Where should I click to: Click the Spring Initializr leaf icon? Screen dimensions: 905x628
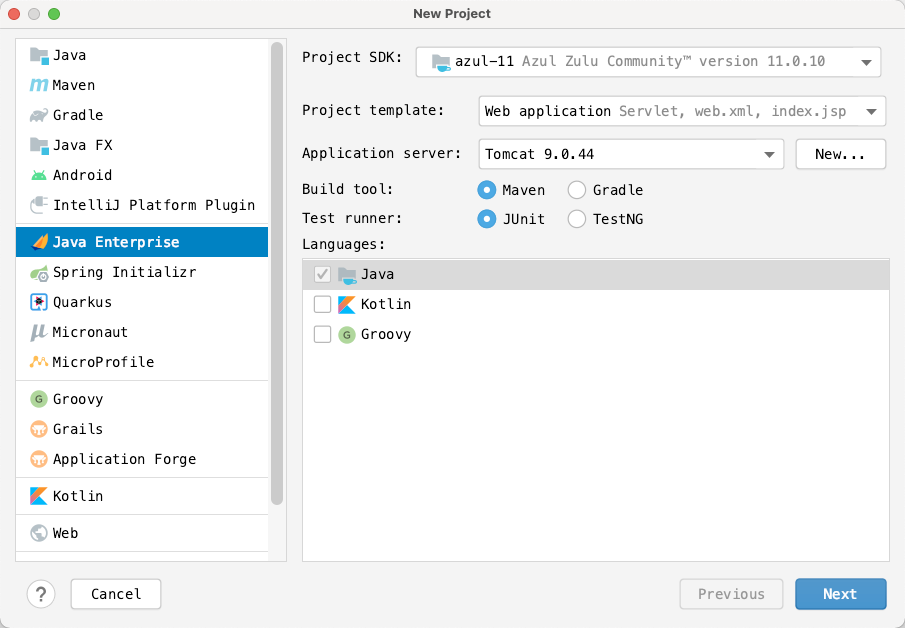(x=39, y=273)
